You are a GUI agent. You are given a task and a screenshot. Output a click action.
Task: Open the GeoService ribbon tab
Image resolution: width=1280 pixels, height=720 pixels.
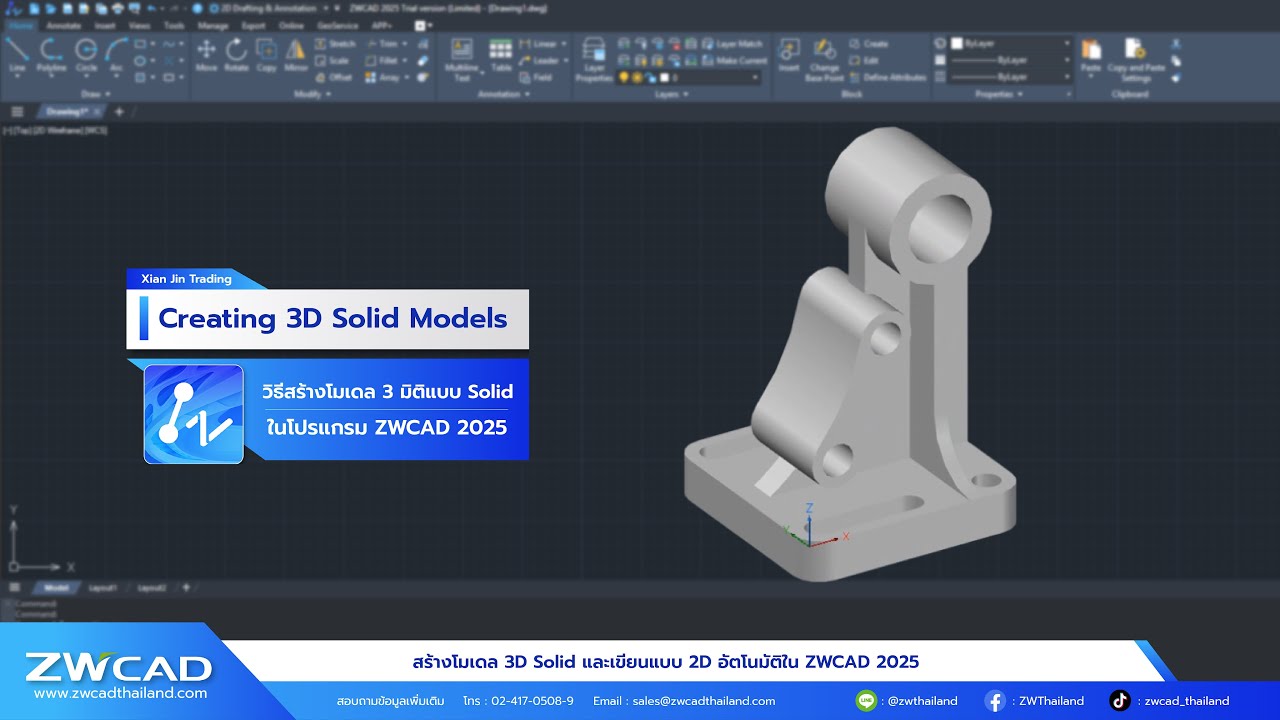338,25
